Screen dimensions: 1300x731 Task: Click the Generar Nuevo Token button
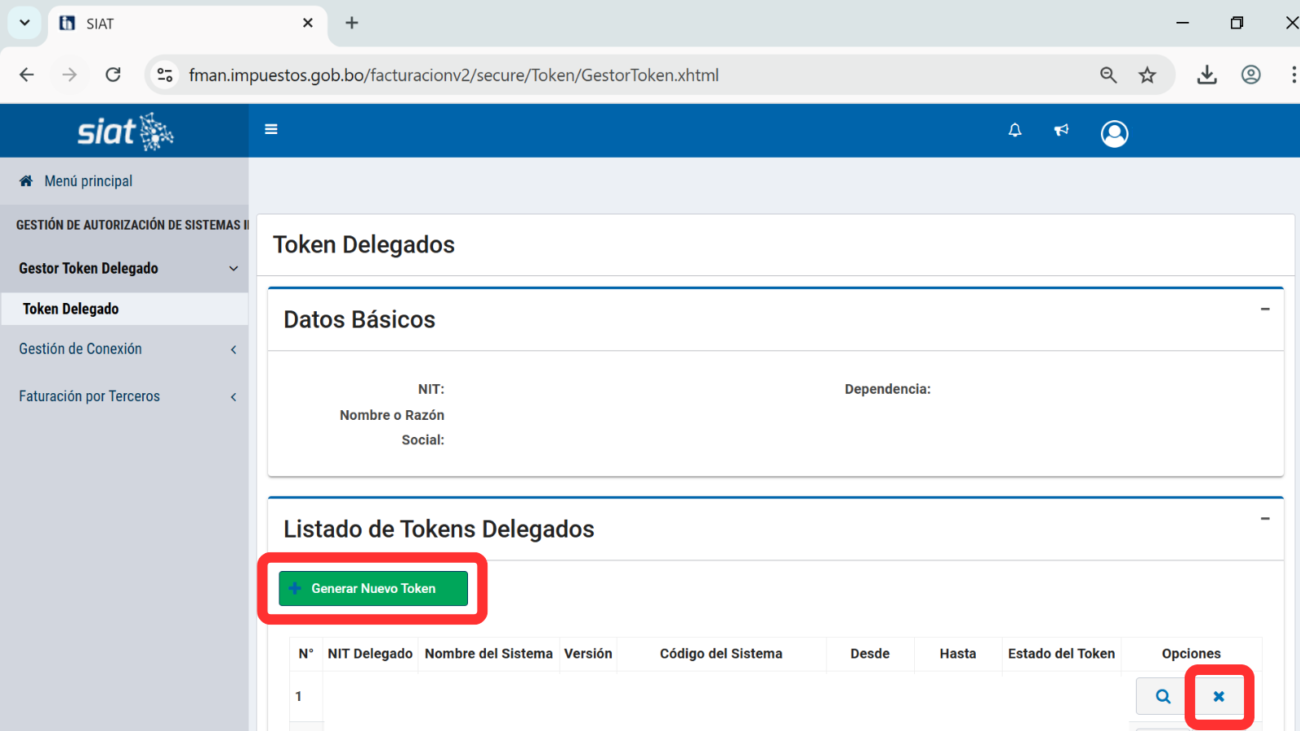pos(373,589)
